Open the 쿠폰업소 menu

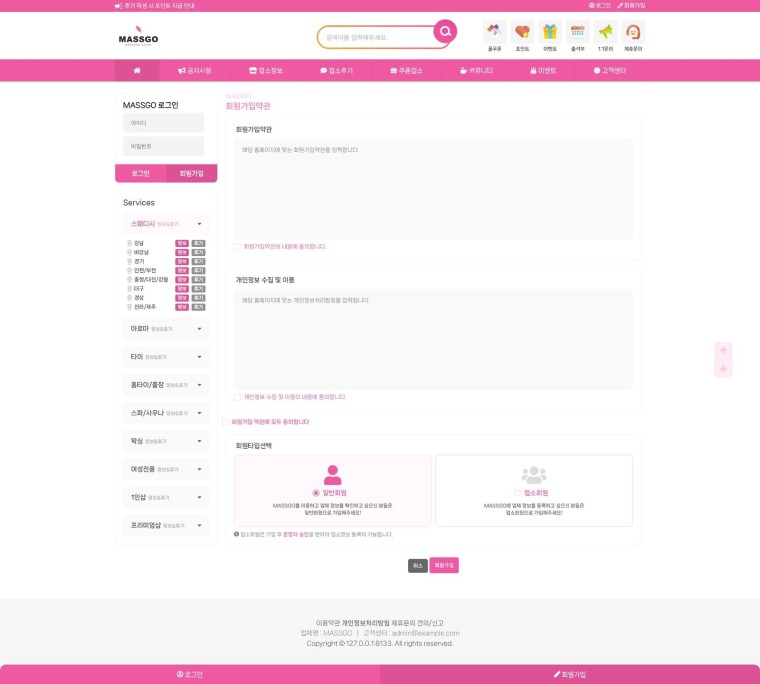click(406, 70)
